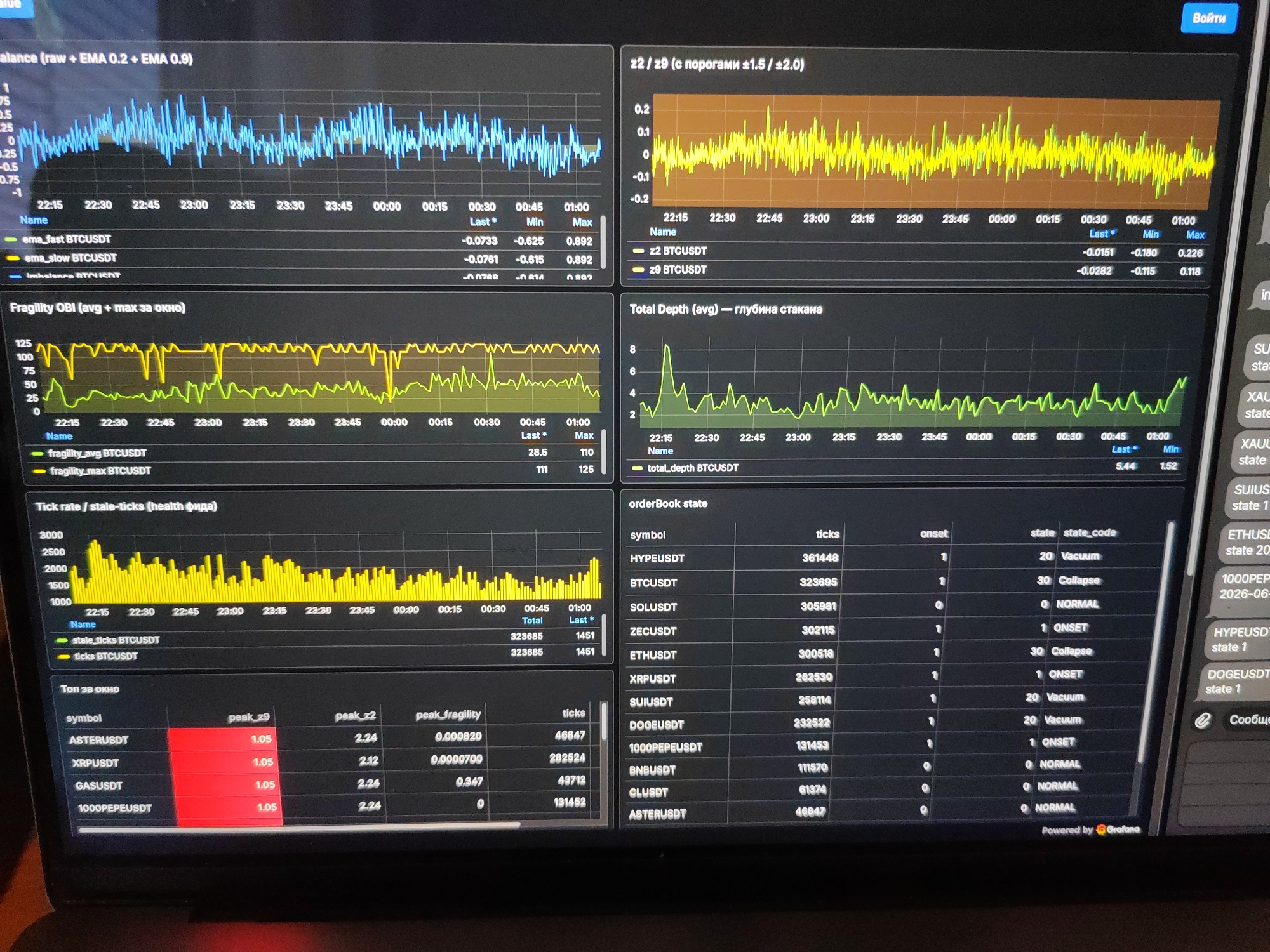Toggle fragility_avg BTCUSDT legend entry
This screenshot has width=1270, height=952.
coord(97,453)
